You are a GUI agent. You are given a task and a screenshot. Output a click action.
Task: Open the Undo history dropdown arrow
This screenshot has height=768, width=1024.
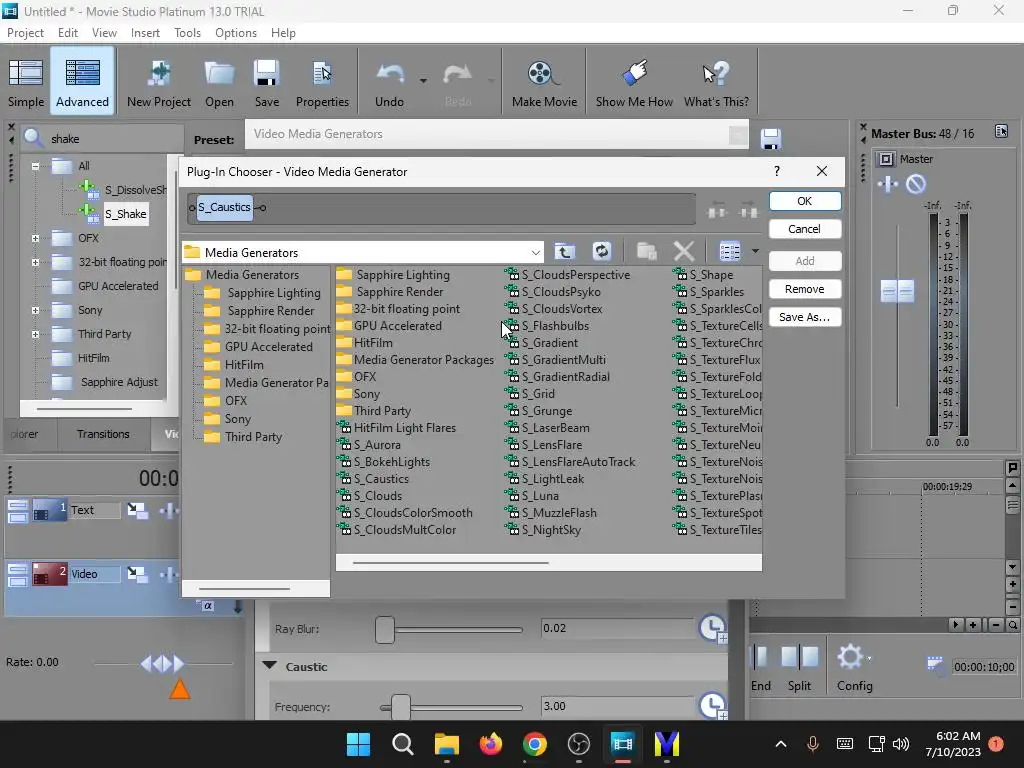point(423,81)
